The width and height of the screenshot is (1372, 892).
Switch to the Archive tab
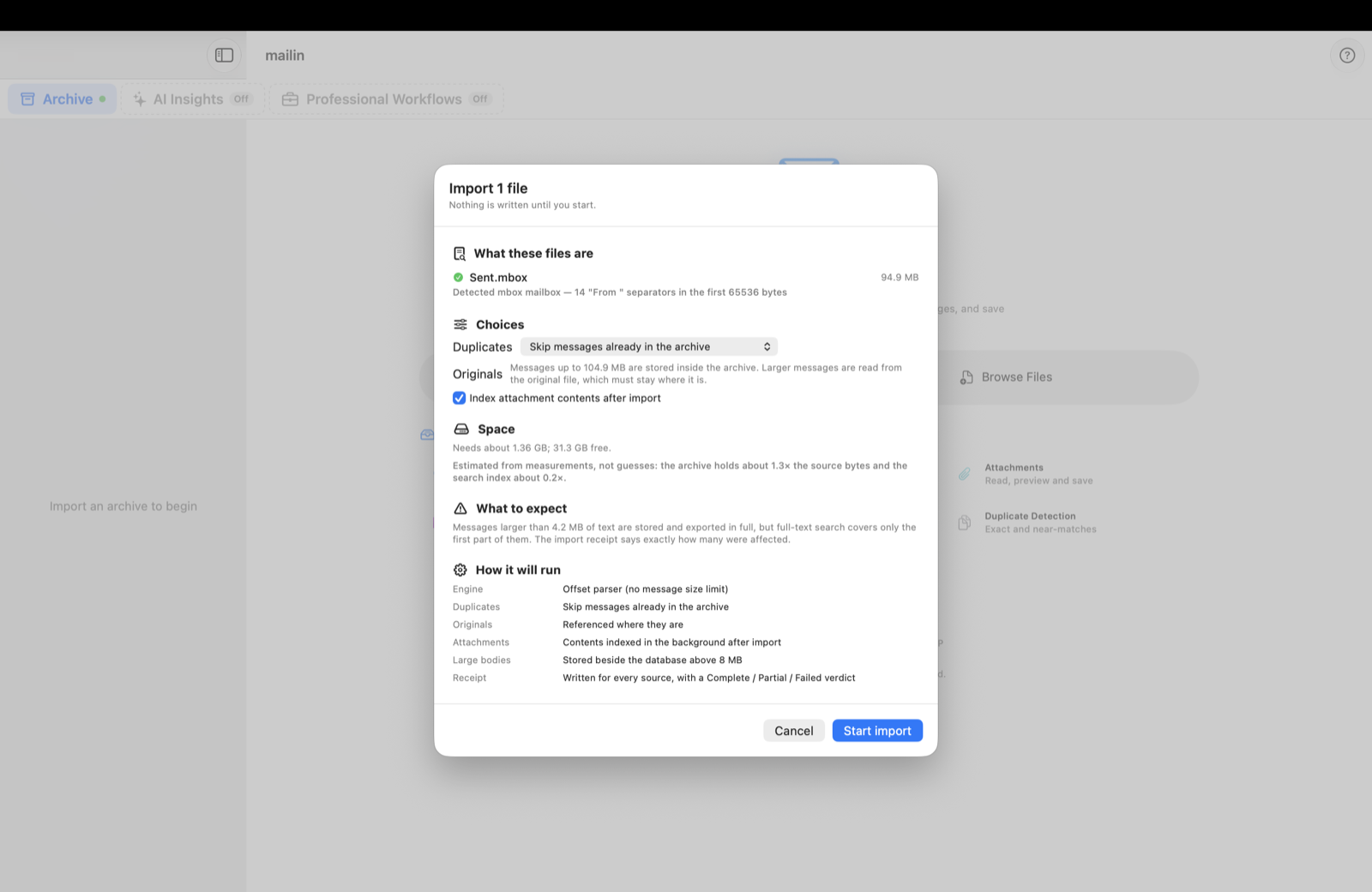[63, 99]
